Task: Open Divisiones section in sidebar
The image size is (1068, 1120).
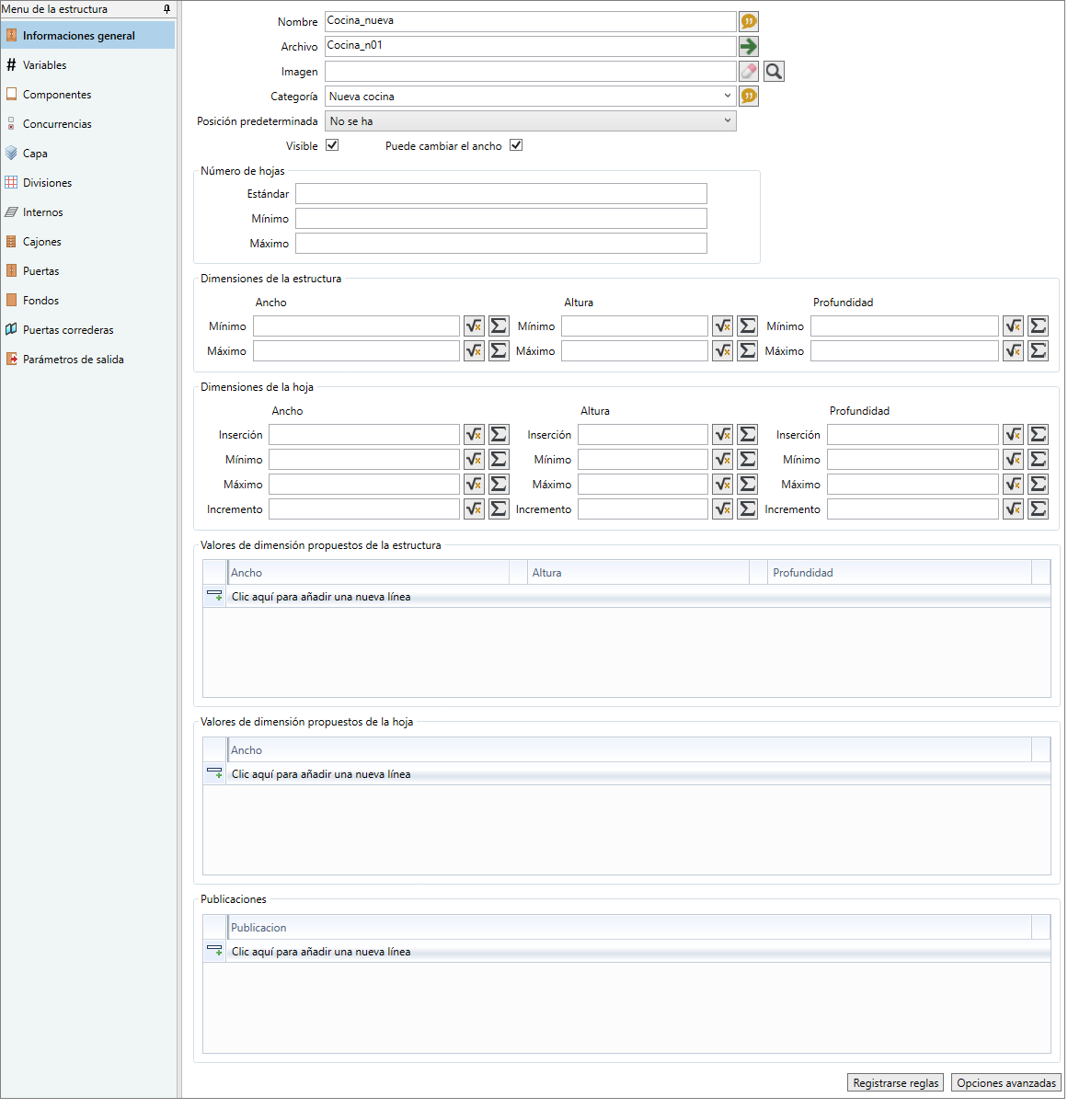Action: click(87, 183)
